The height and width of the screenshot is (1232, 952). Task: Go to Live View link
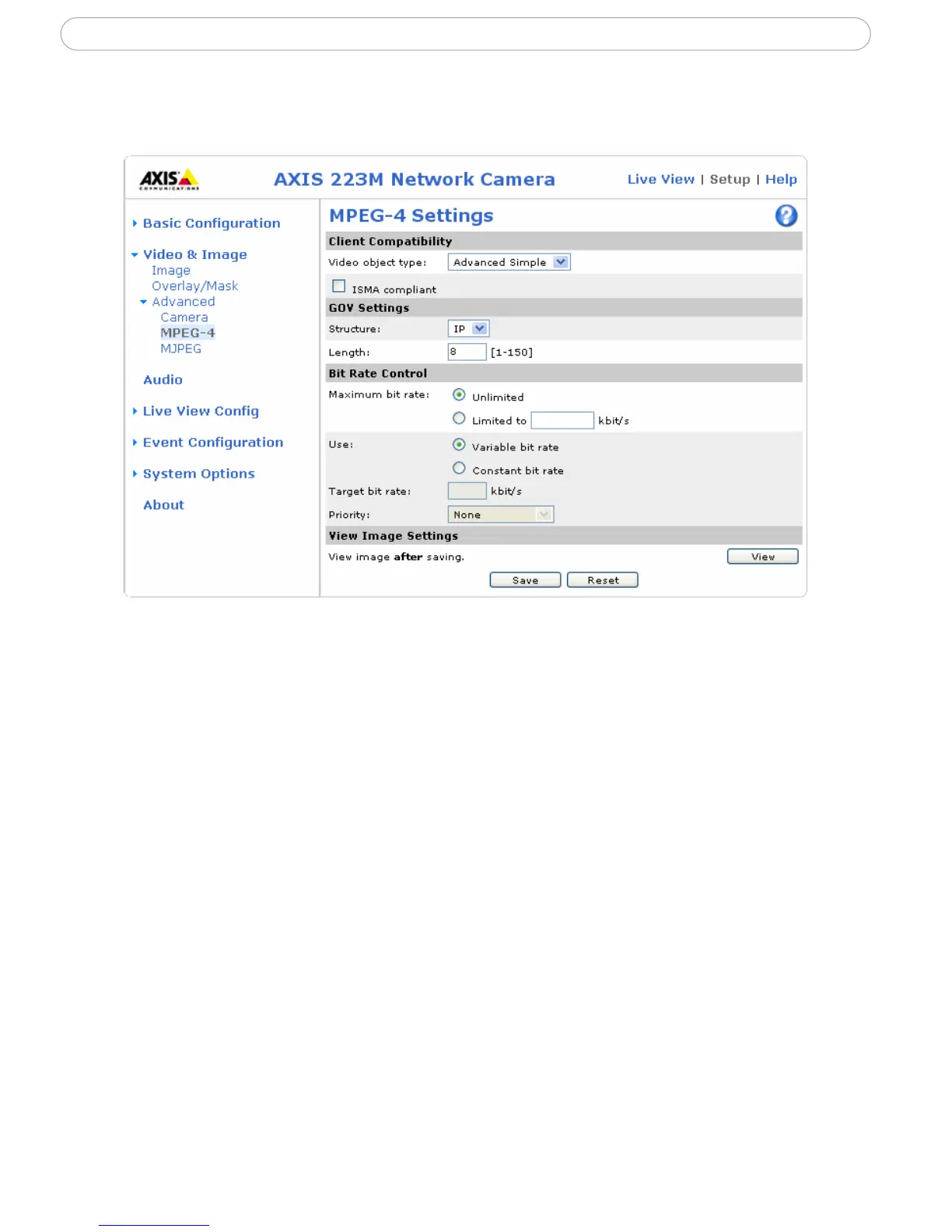[x=661, y=179]
